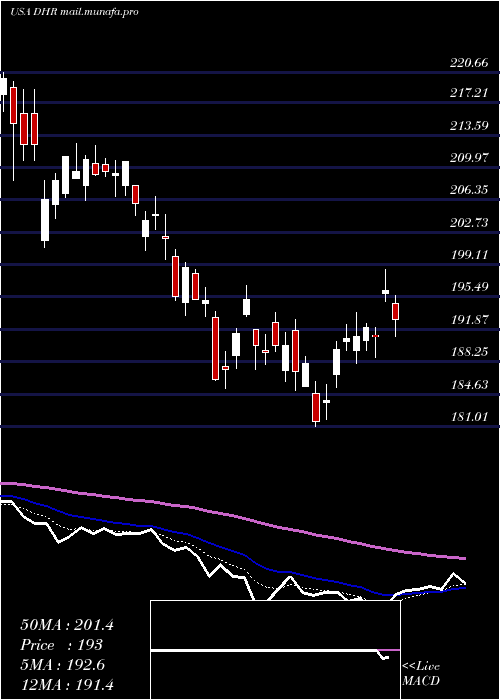Screen dimensions: 500x700
Task: Click the first white candlestick near 220
Action: pos(3,86)
